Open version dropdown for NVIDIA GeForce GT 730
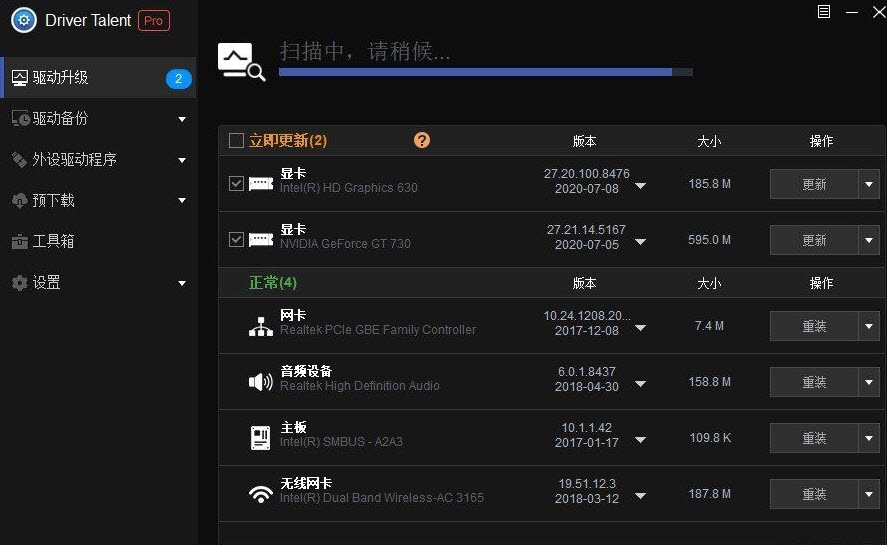 click(x=640, y=242)
